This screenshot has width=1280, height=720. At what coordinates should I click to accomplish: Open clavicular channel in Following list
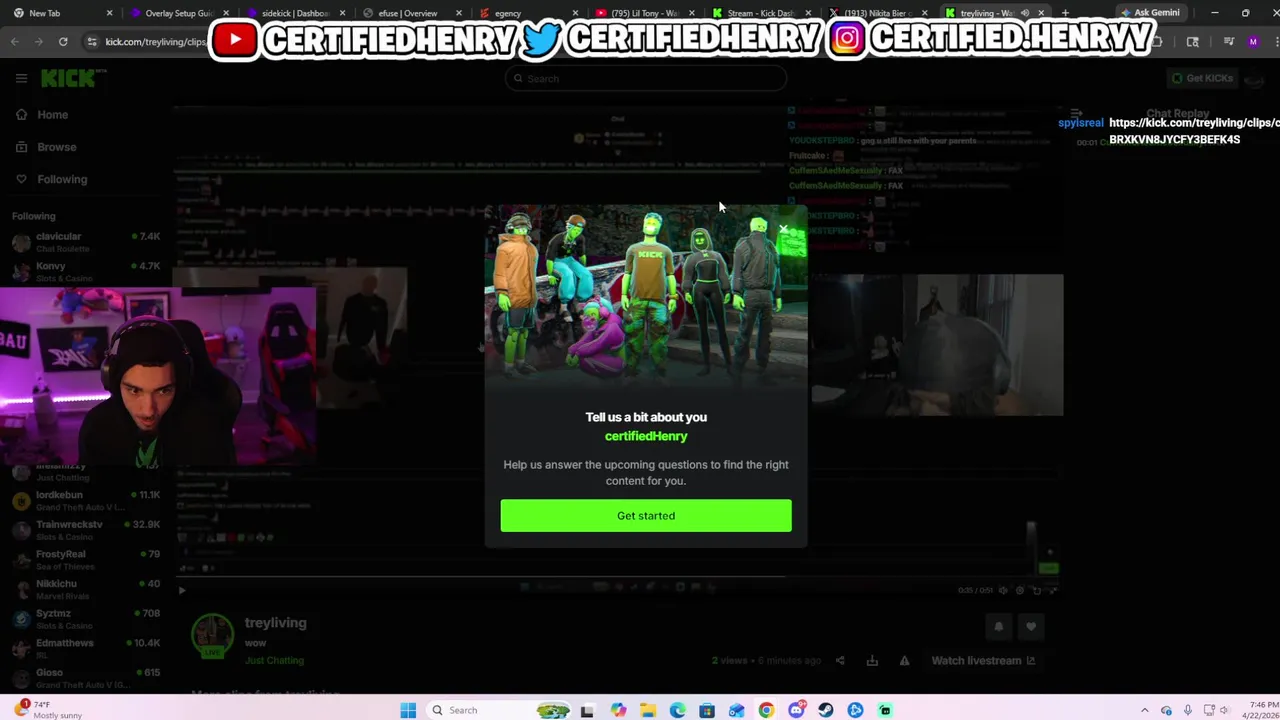pyautogui.click(x=86, y=242)
